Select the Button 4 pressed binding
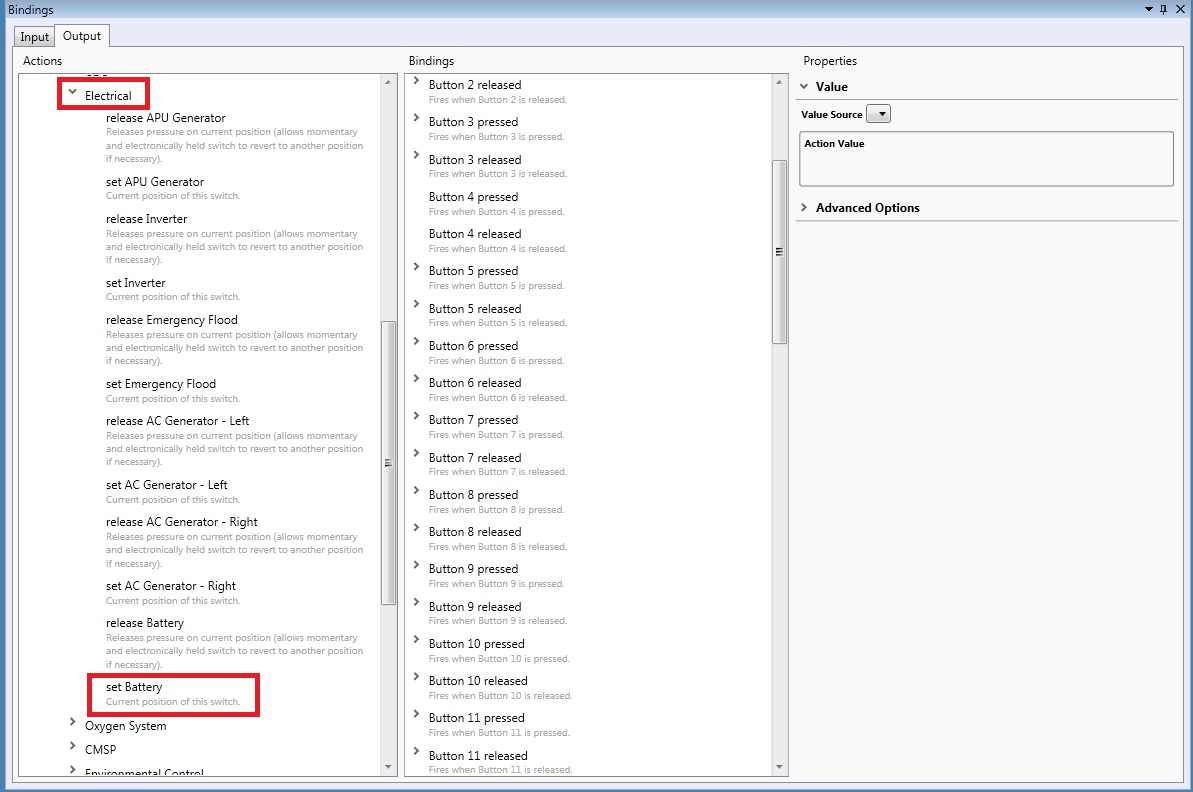The image size is (1193, 792). pos(473,197)
